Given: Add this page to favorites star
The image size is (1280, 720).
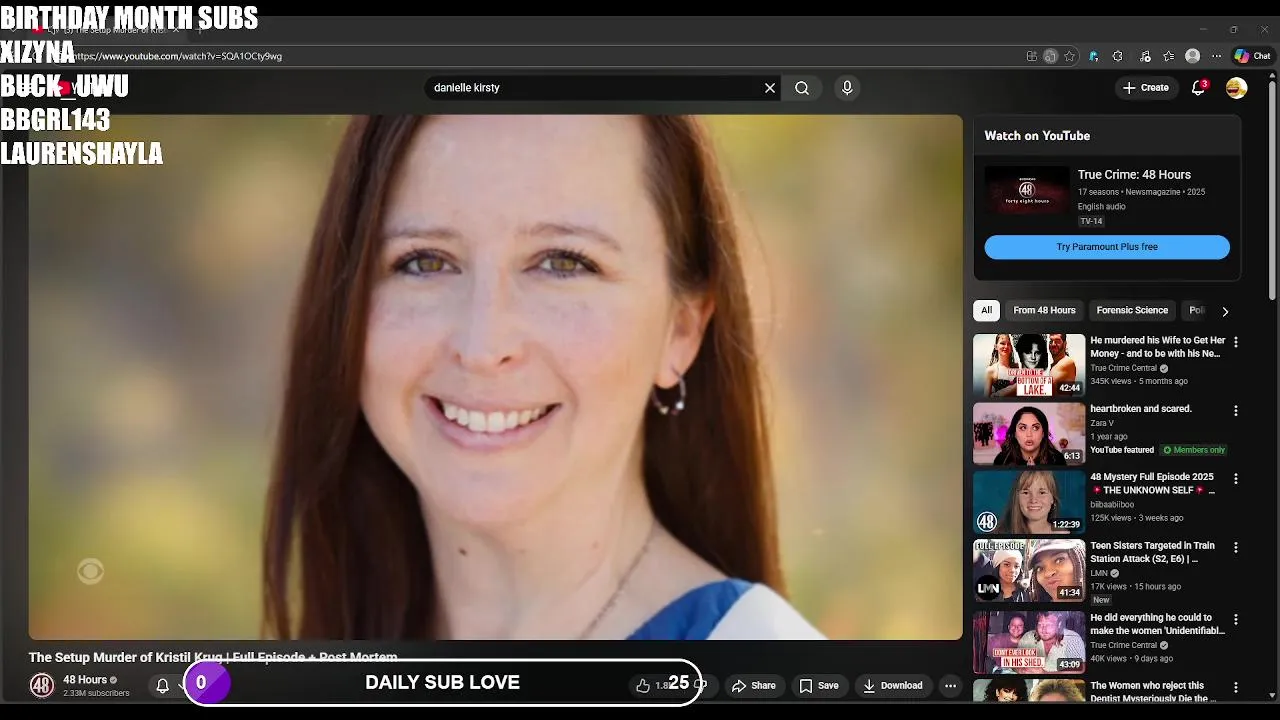Looking at the screenshot, I should coord(1069,56).
